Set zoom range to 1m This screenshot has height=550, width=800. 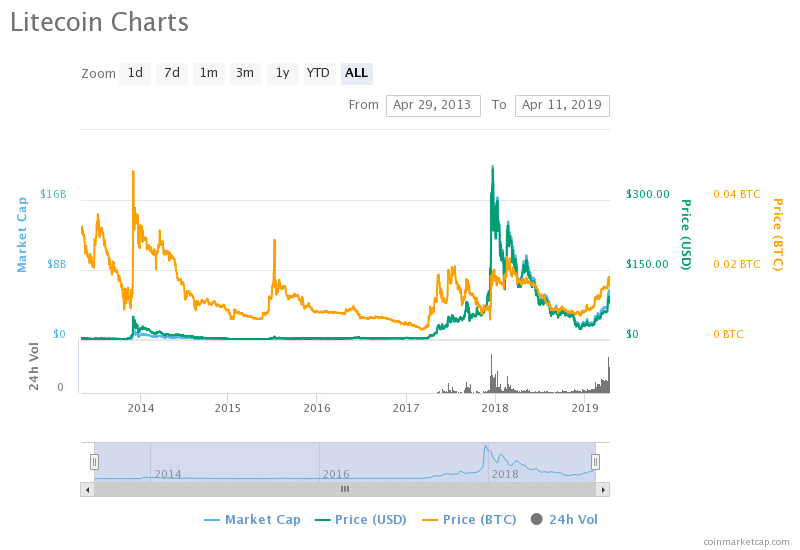(x=209, y=73)
